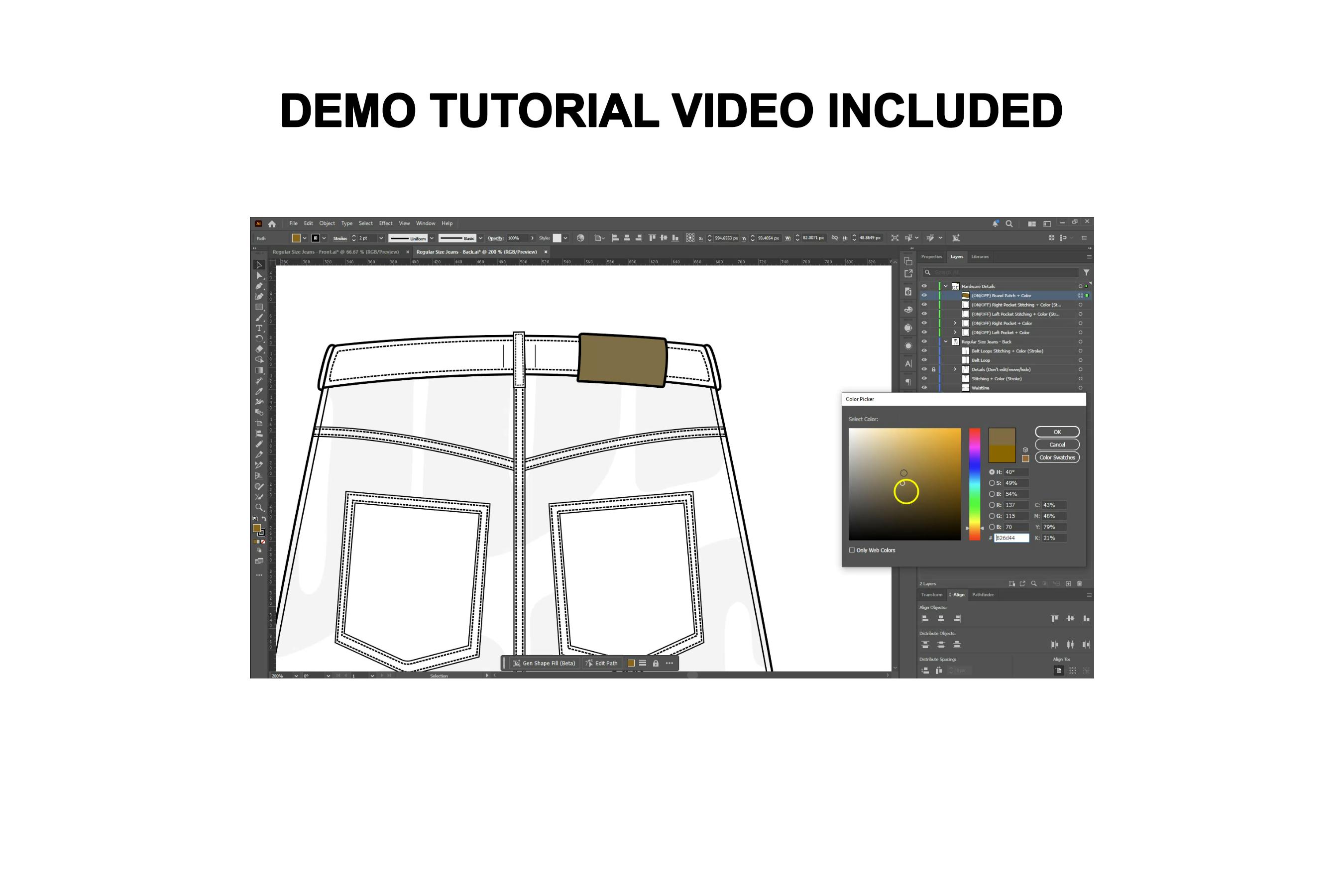Select the Zoom magnifier tool
This screenshot has width=1344, height=896.
(x=259, y=507)
